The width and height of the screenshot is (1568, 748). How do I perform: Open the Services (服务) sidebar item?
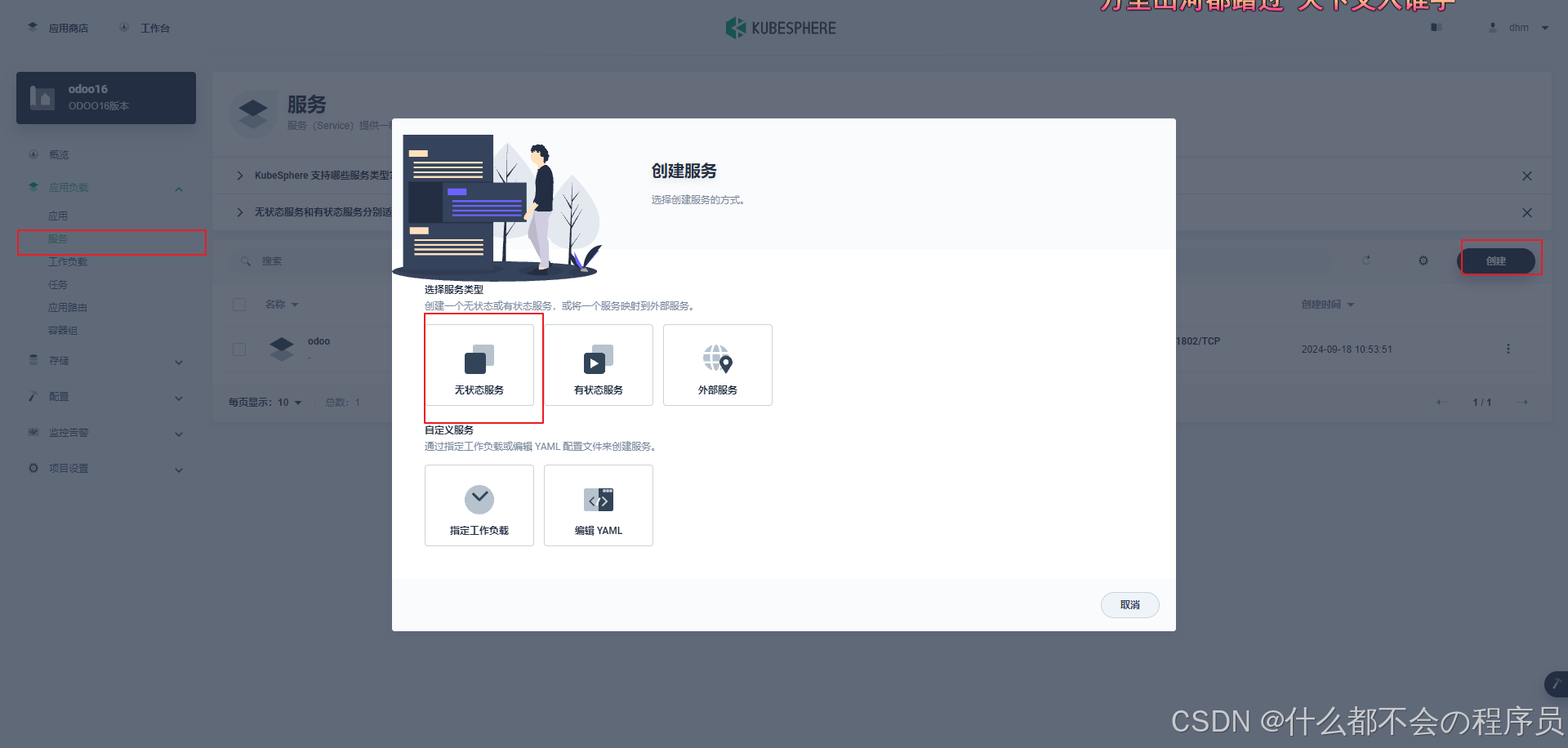pos(58,239)
